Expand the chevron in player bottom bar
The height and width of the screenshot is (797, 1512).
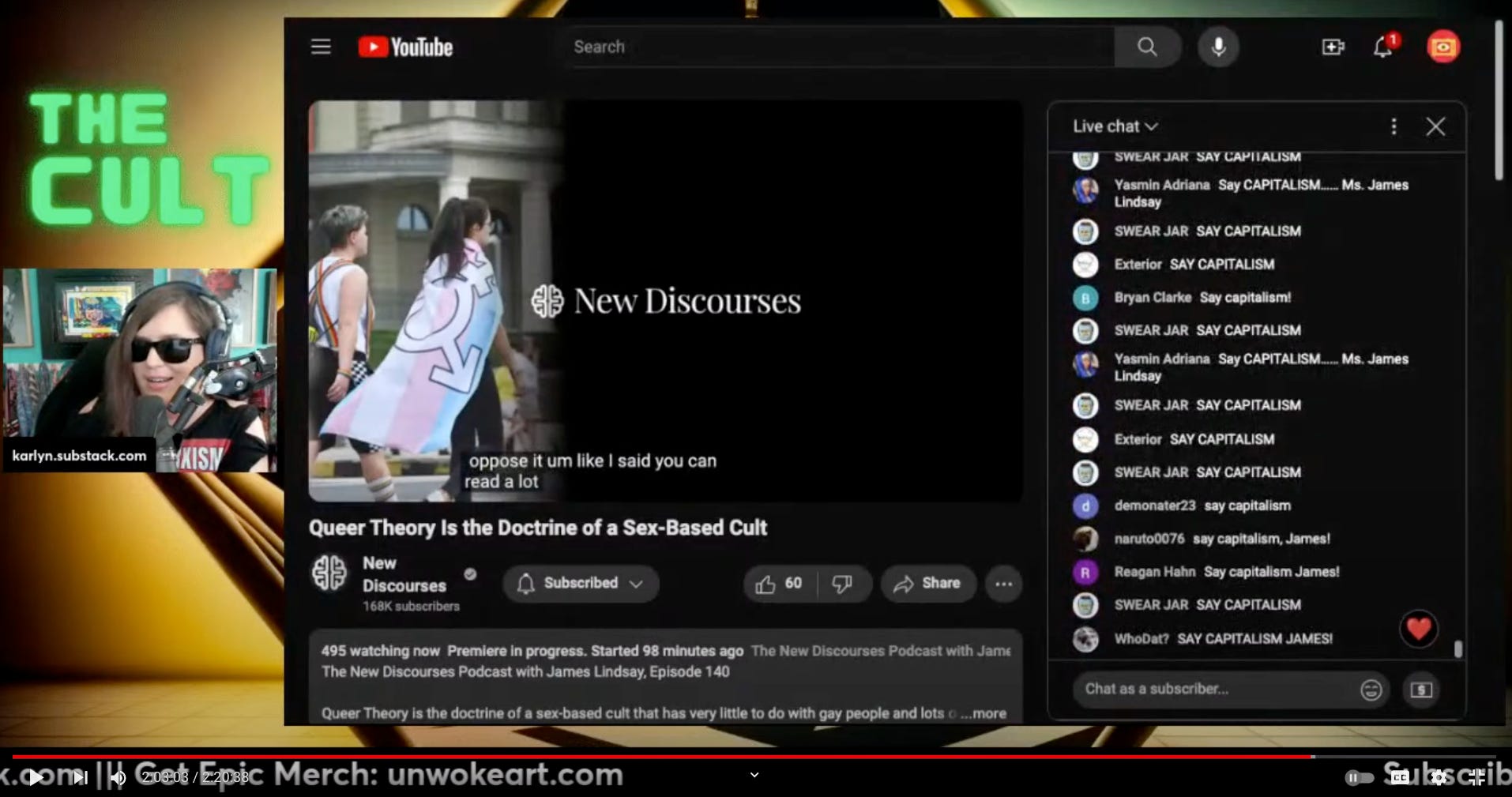pos(754,775)
